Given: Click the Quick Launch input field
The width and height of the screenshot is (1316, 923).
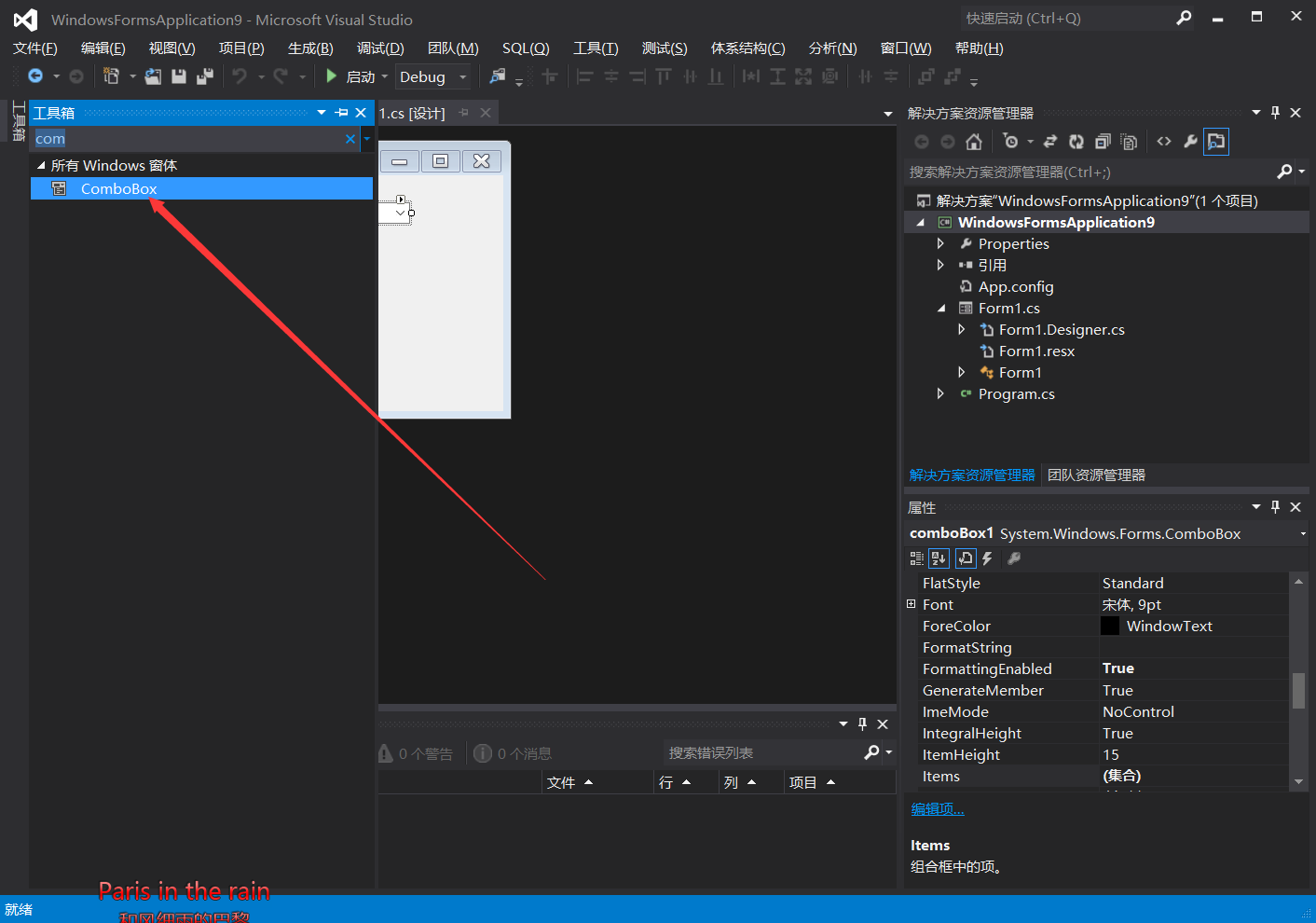Looking at the screenshot, I should tap(1066, 18).
